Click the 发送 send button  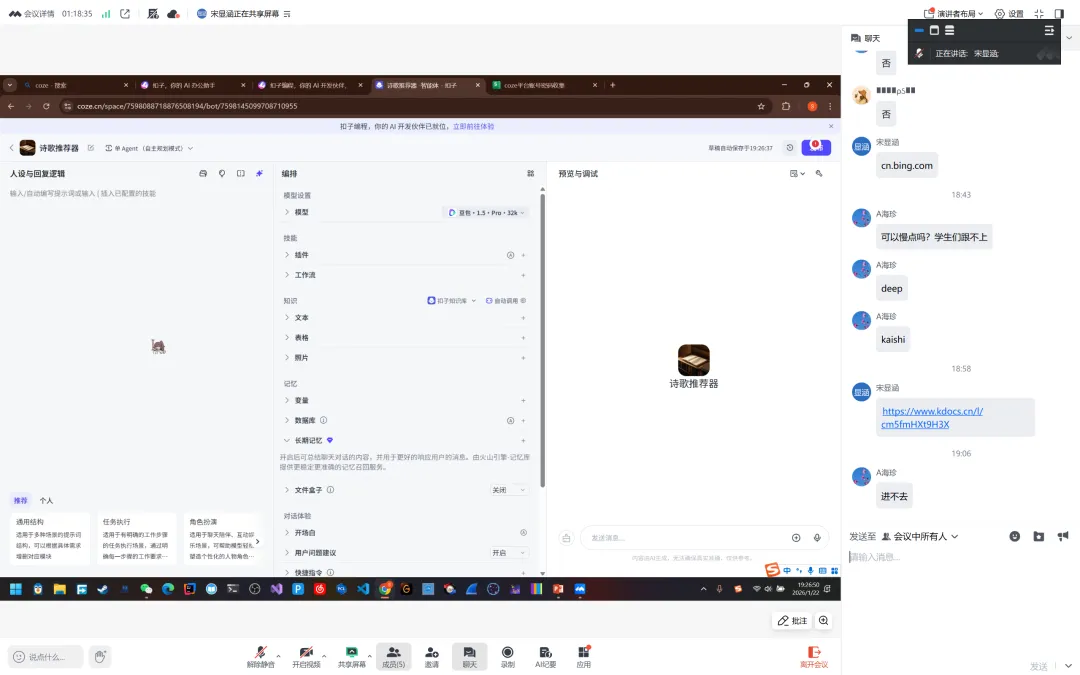pyautogui.click(x=1038, y=666)
